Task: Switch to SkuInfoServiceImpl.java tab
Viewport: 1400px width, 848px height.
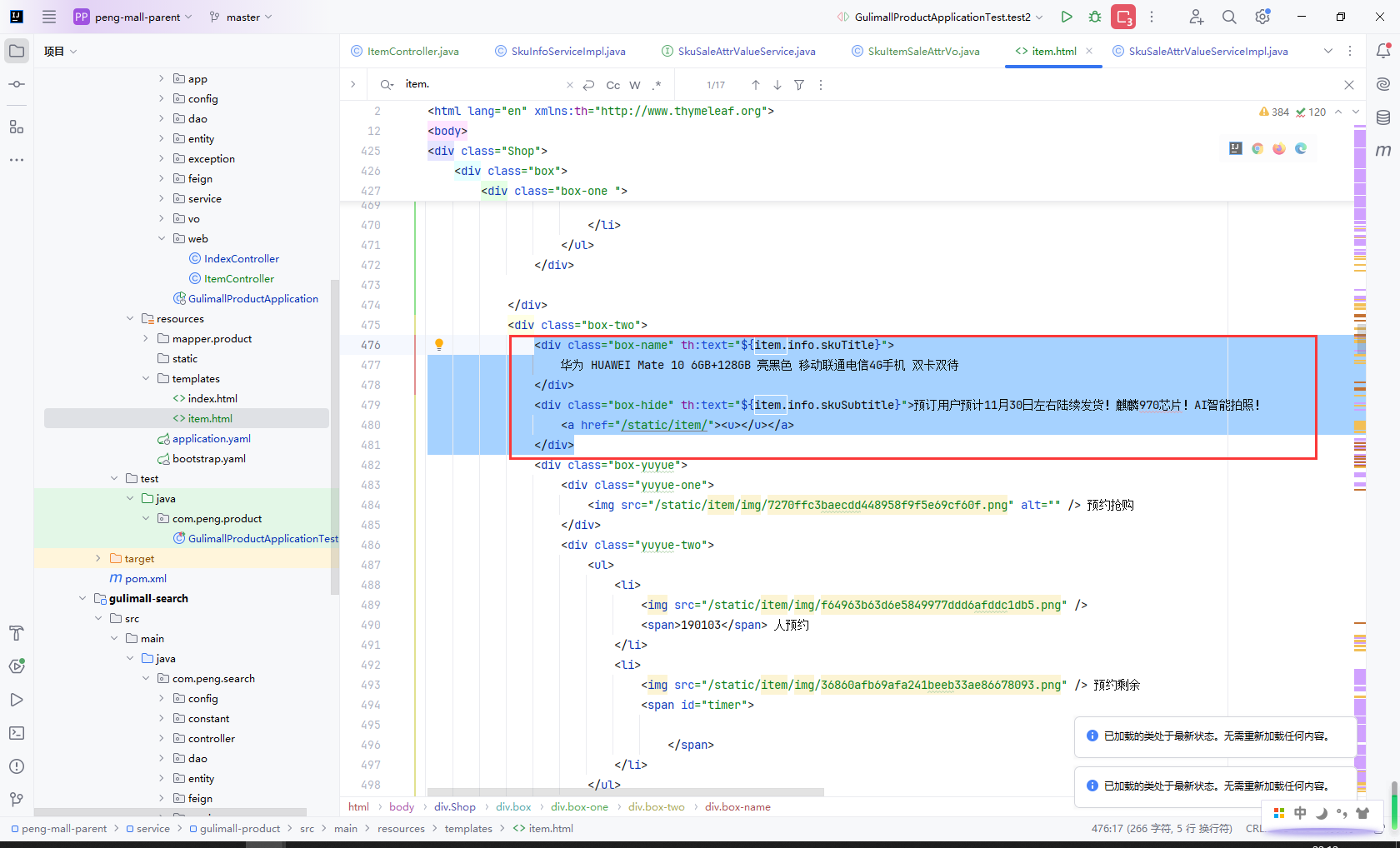Action: [560, 51]
